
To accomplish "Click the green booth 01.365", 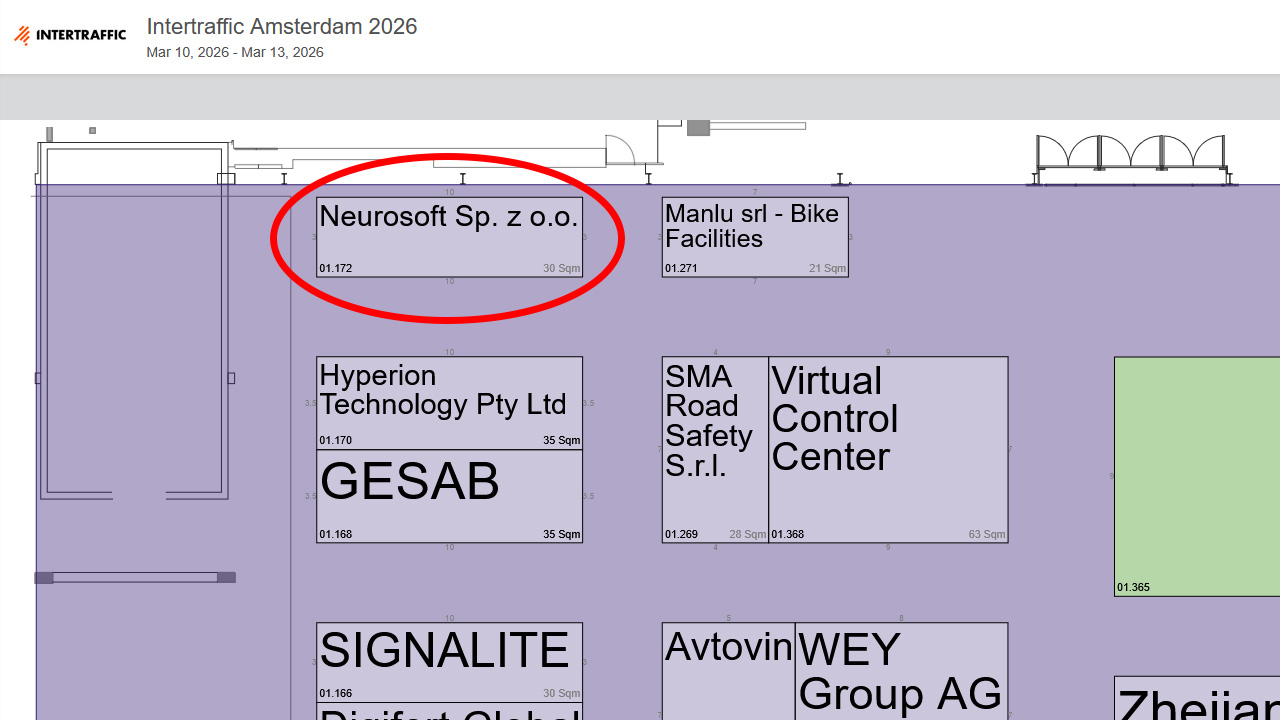I will pos(1197,476).
